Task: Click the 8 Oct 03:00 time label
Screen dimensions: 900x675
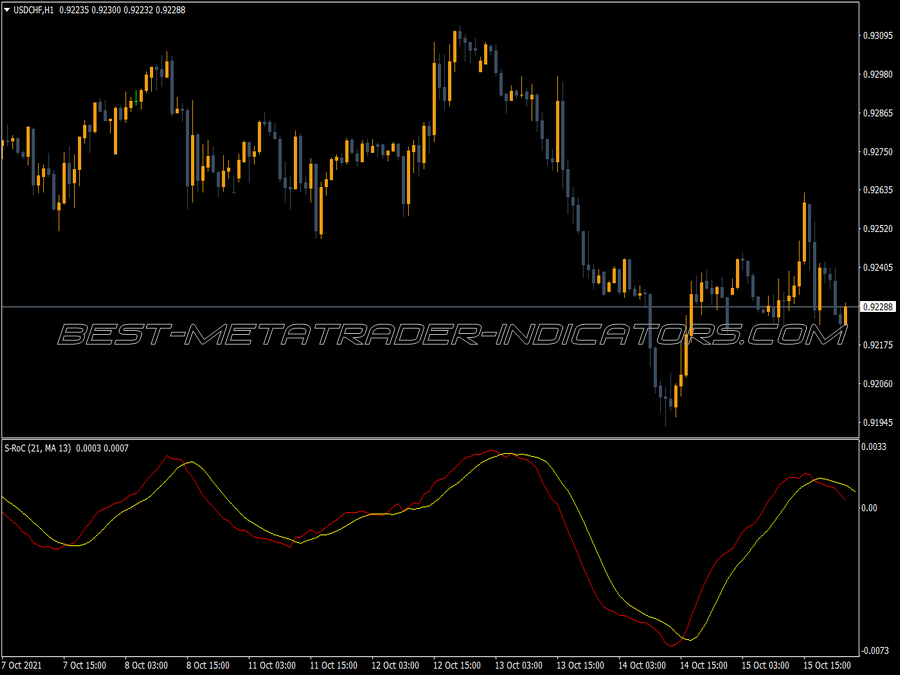Action: 146,666
